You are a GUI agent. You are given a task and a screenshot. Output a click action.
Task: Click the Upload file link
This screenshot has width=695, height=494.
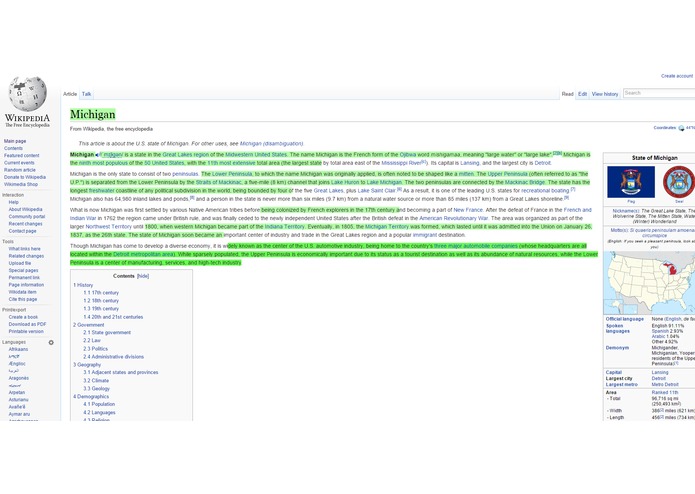[x=20, y=263]
